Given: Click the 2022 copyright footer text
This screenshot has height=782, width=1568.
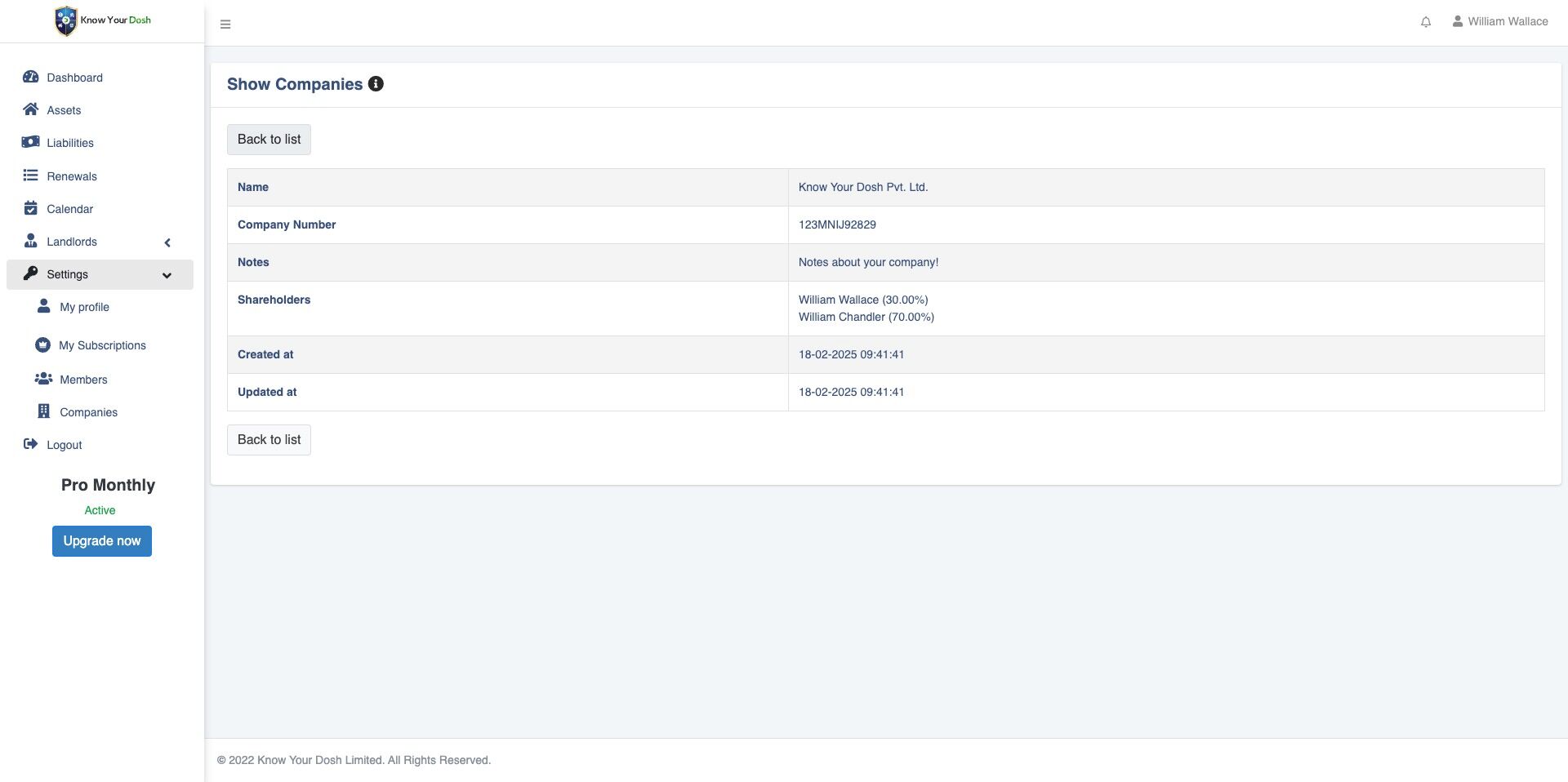Looking at the screenshot, I should click(354, 760).
